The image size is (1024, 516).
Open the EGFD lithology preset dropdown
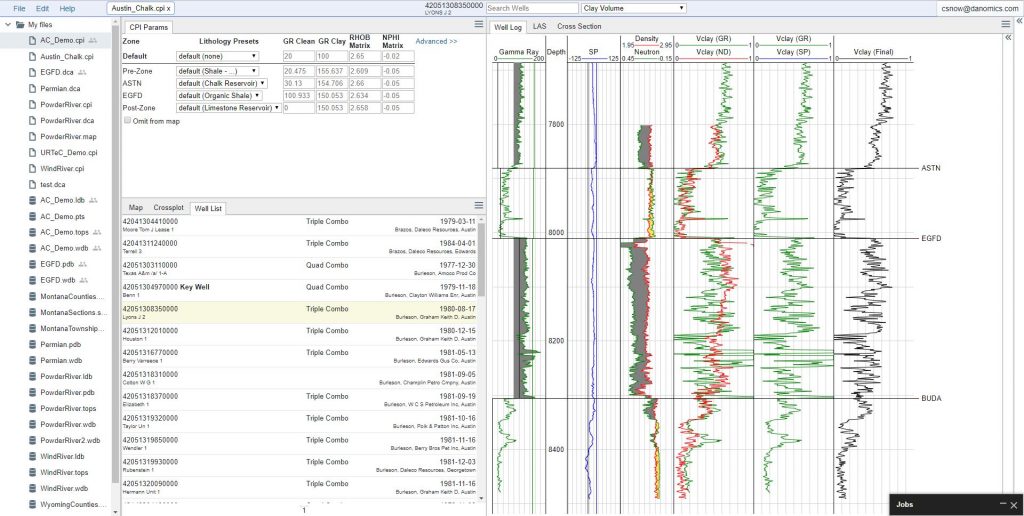(x=219, y=96)
